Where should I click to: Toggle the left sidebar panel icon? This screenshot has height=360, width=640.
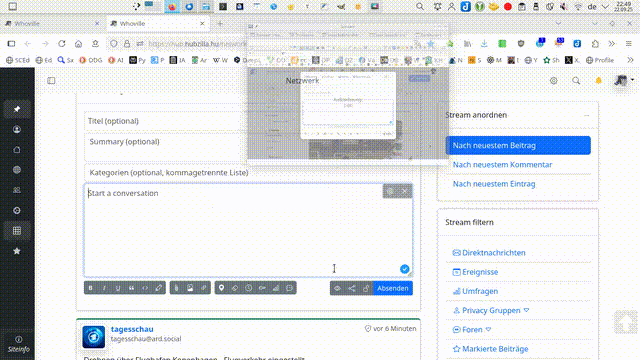pyautogui.click(x=51, y=81)
